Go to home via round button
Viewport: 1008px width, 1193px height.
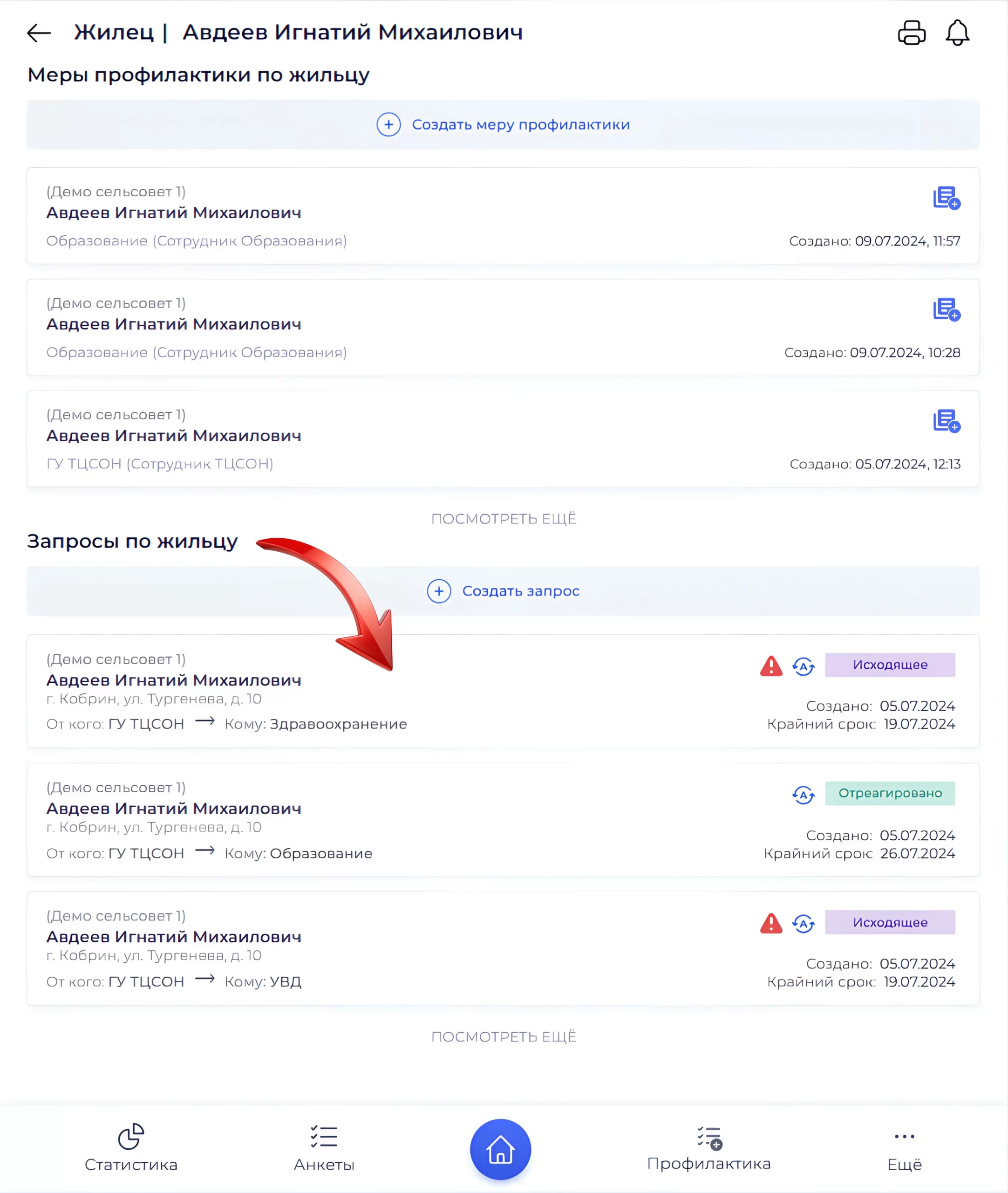point(501,1149)
